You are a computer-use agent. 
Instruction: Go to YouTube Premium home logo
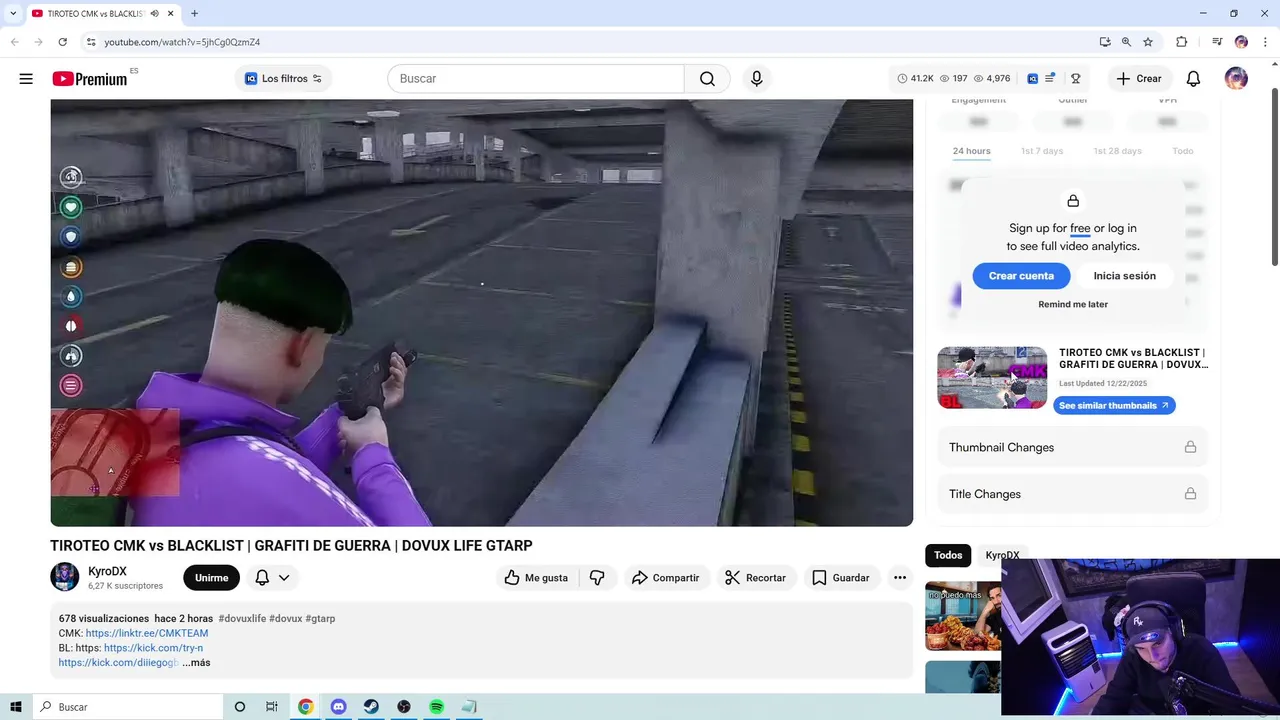90,79
